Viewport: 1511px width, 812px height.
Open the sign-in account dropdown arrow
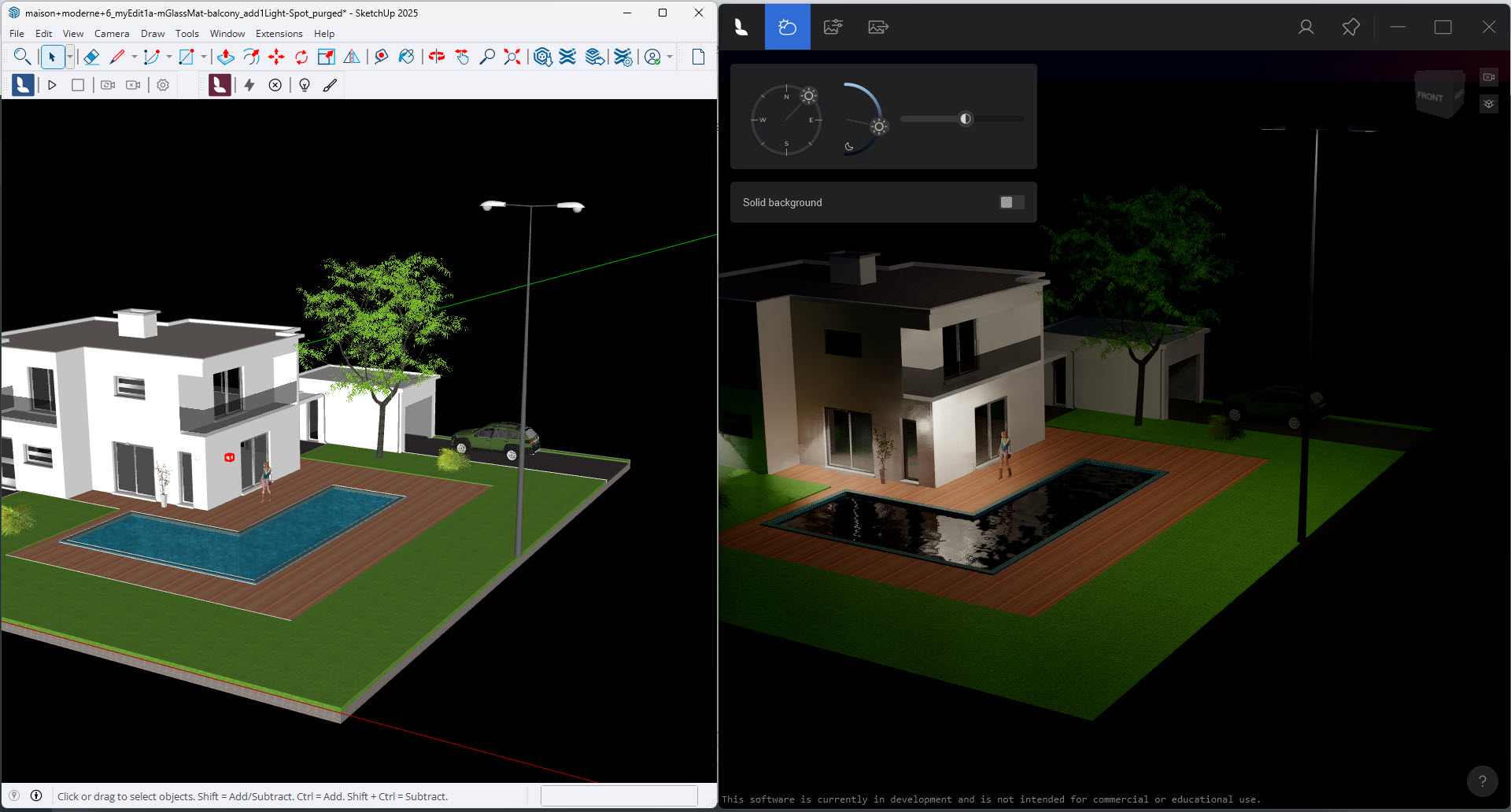[x=668, y=57]
